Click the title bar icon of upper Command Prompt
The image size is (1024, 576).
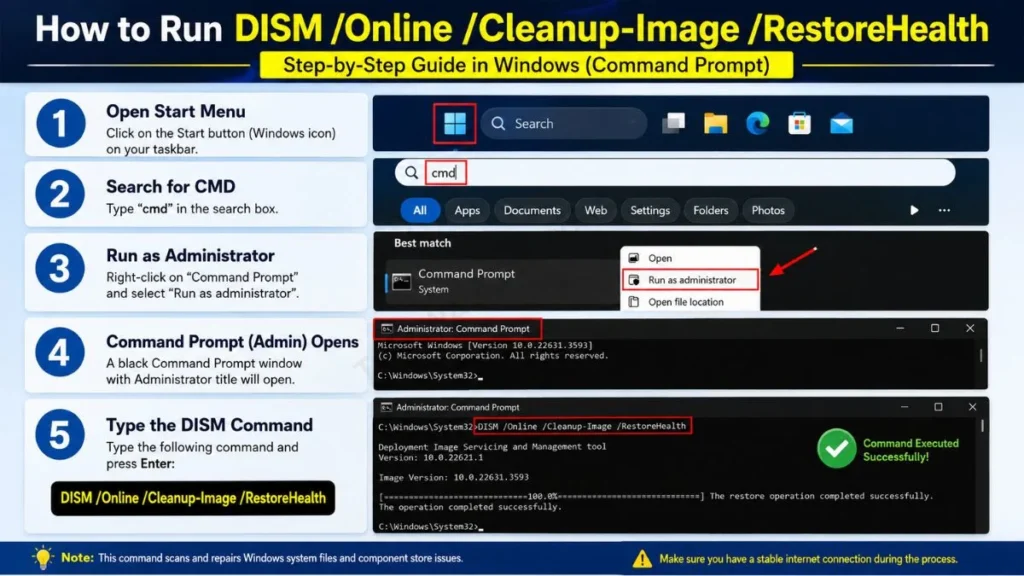(387, 328)
